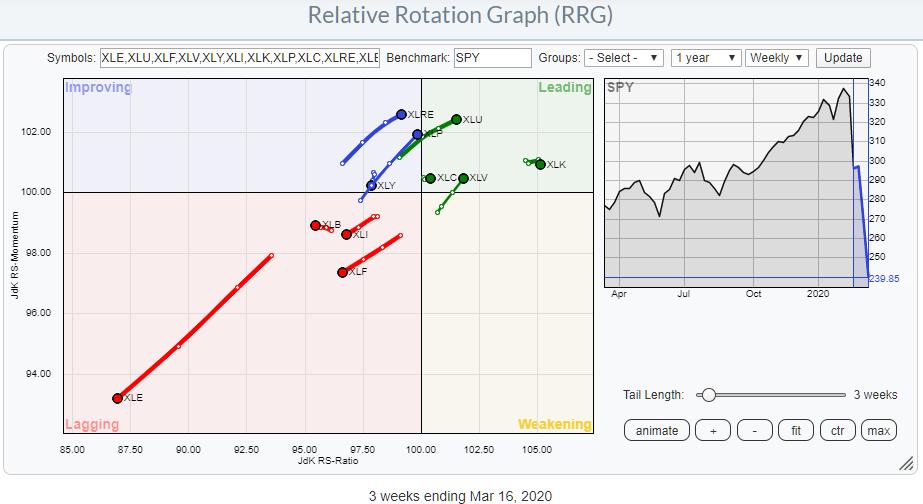Open the Groups select dropdown

tap(624, 58)
